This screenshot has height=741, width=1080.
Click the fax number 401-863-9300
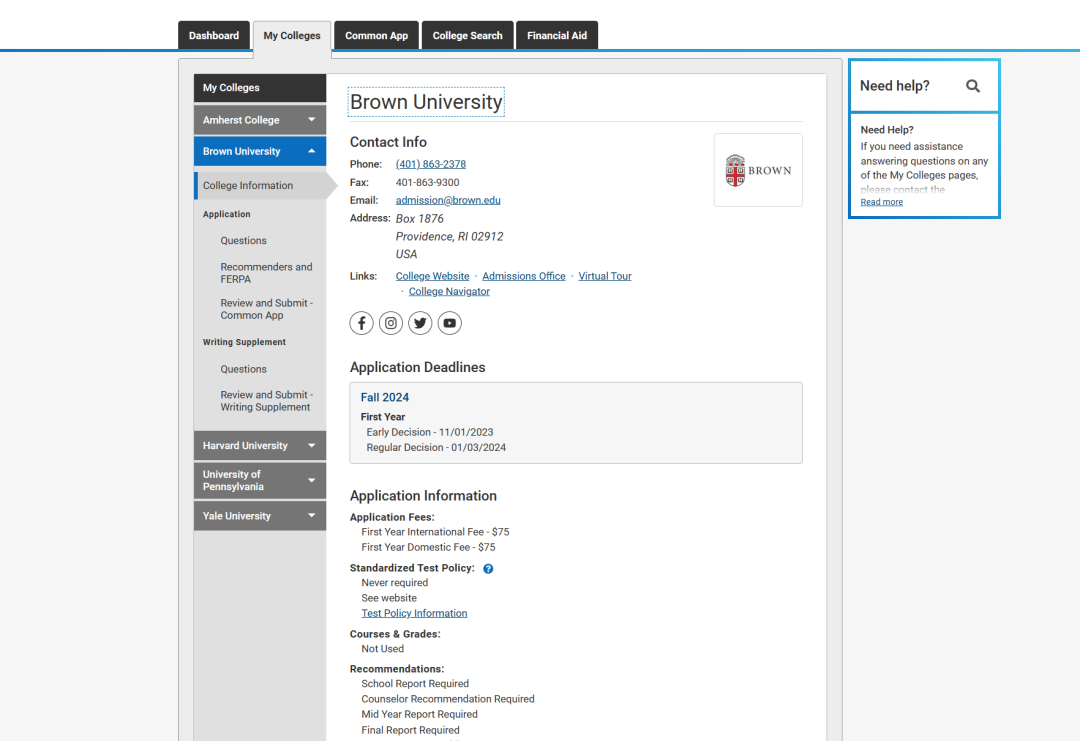pyautogui.click(x=427, y=182)
